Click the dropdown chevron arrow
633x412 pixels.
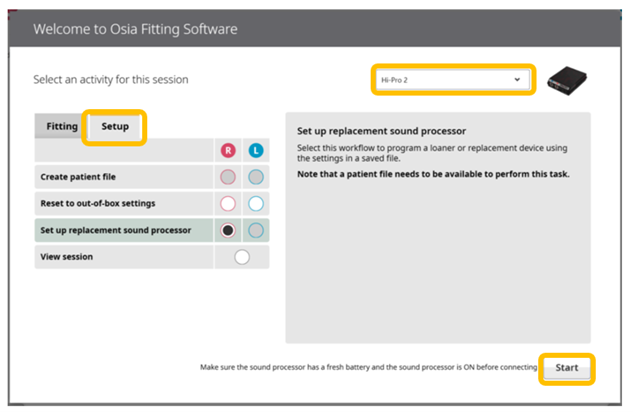[517, 79]
